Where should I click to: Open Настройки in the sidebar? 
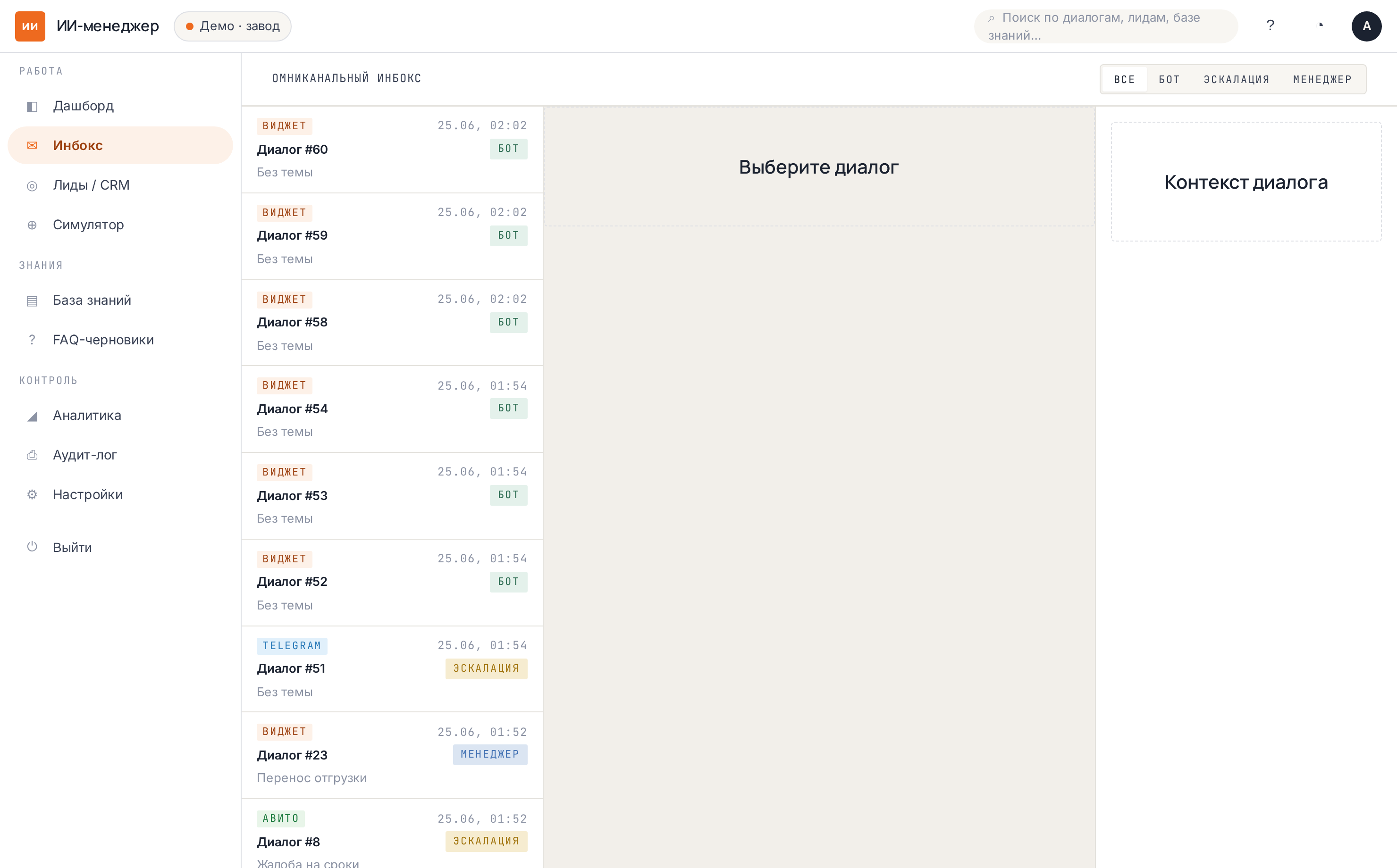pos(120,495)
